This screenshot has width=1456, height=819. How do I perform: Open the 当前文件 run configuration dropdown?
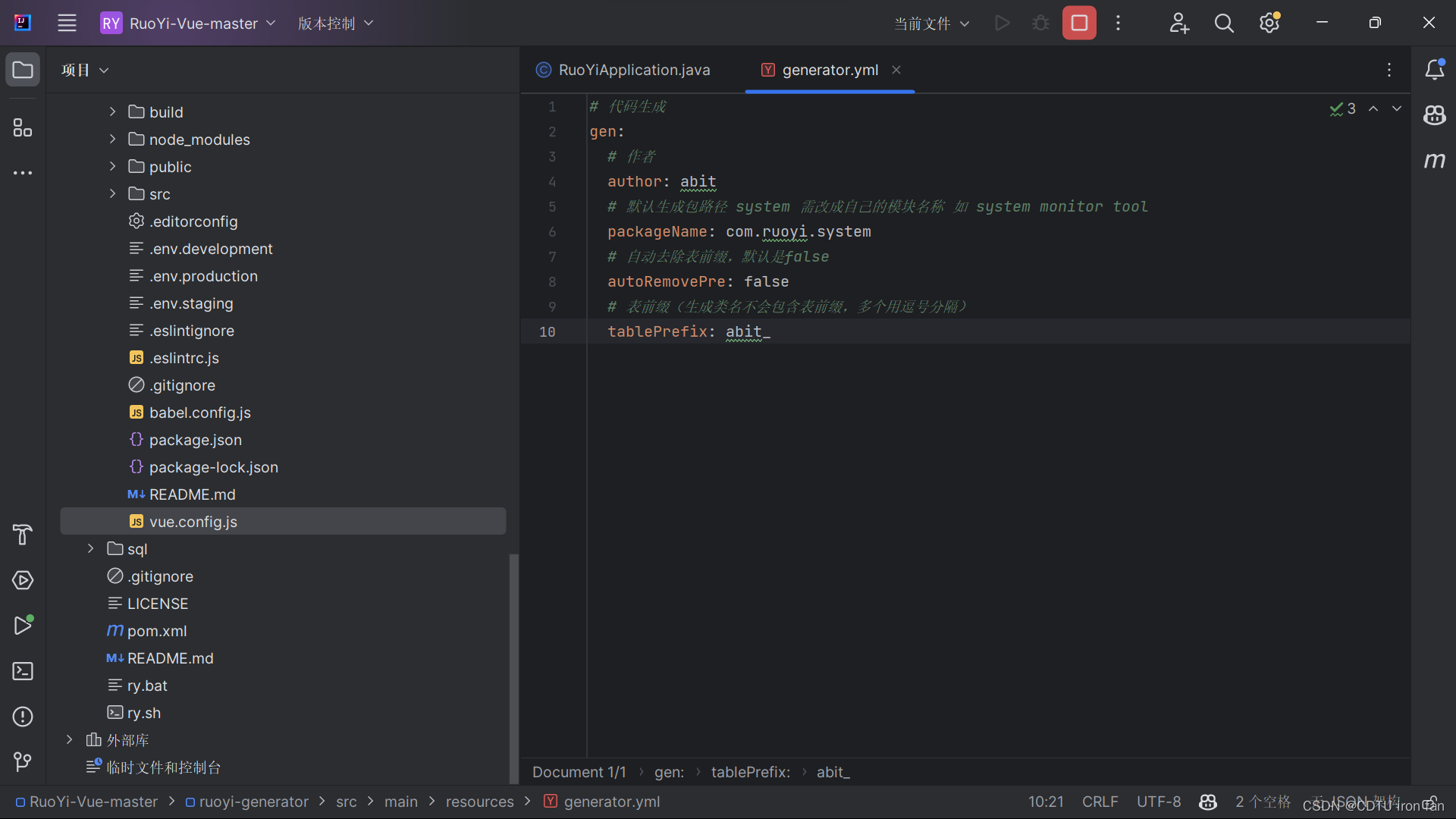pyautogui.click(x=931, y=23)
